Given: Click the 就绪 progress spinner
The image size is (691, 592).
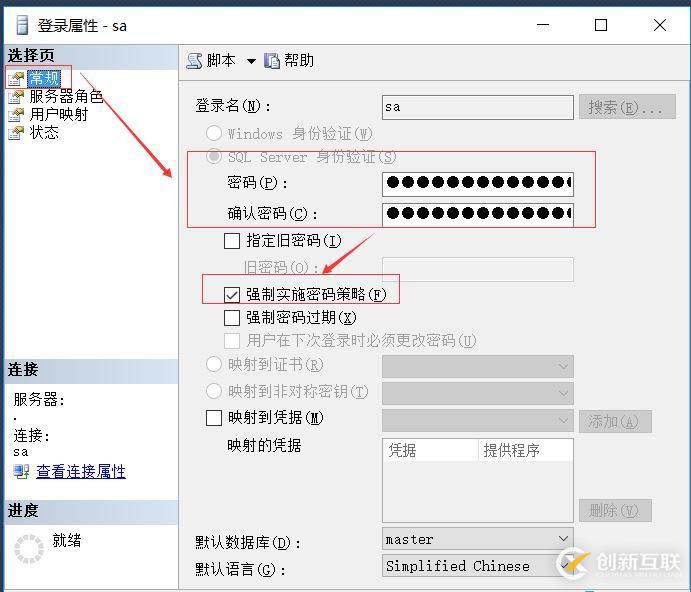Looking at the screenshot, I should (x=29, y=549).
